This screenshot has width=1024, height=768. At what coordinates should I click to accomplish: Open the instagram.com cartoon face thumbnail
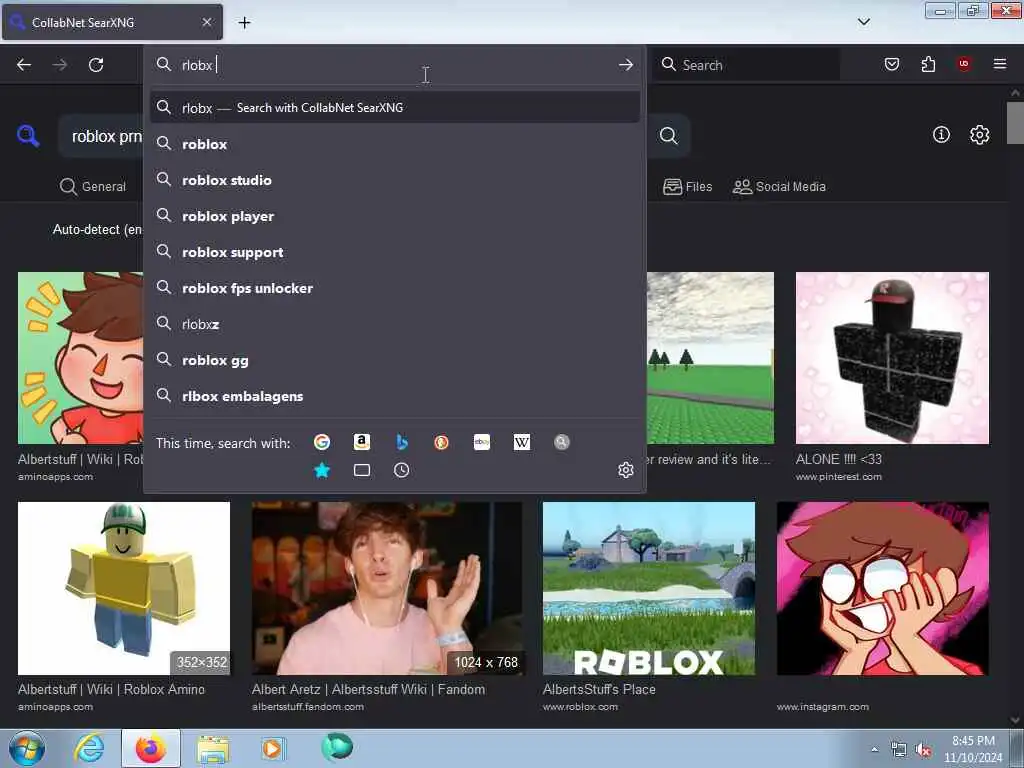[x=883, y=588]
